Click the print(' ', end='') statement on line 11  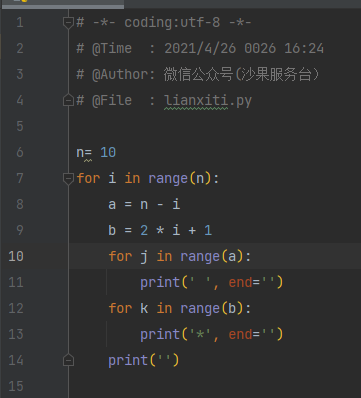[211, 283]
